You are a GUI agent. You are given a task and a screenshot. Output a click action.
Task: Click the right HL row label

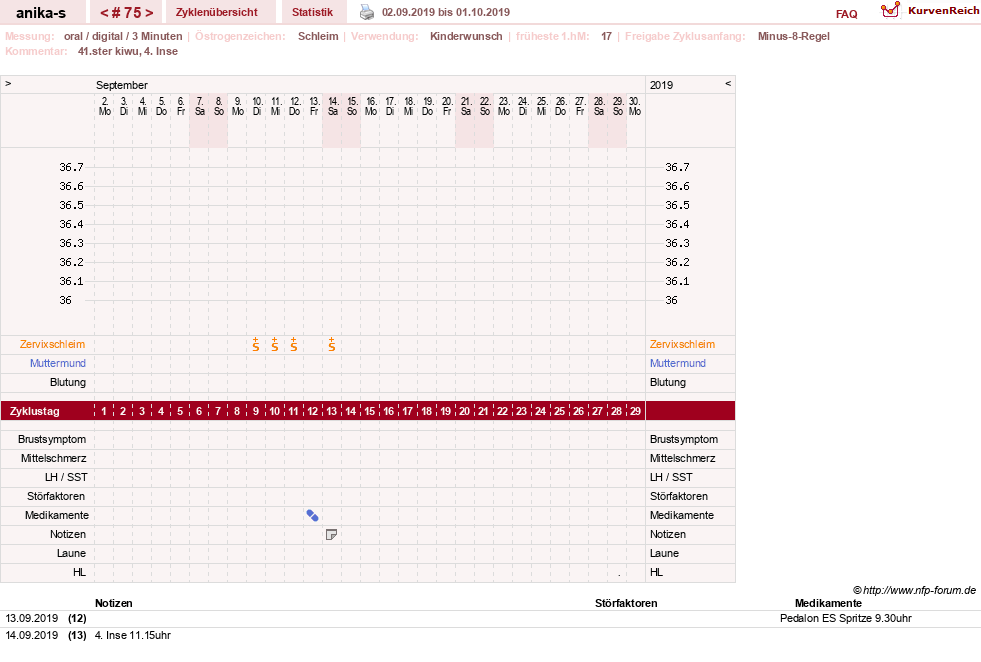pos(656,573)
